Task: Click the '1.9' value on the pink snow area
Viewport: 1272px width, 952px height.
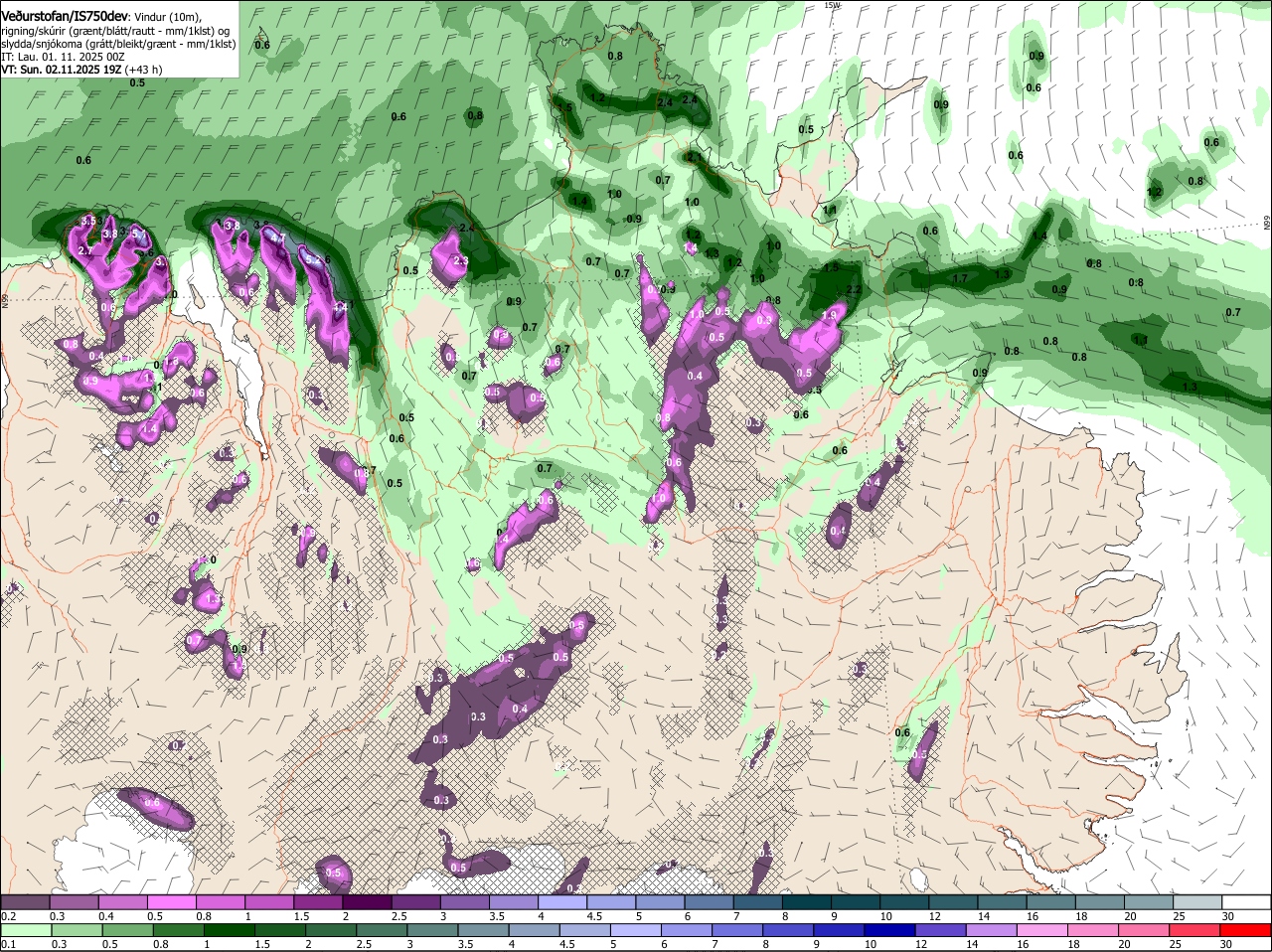Action: [x=830, y=315]
